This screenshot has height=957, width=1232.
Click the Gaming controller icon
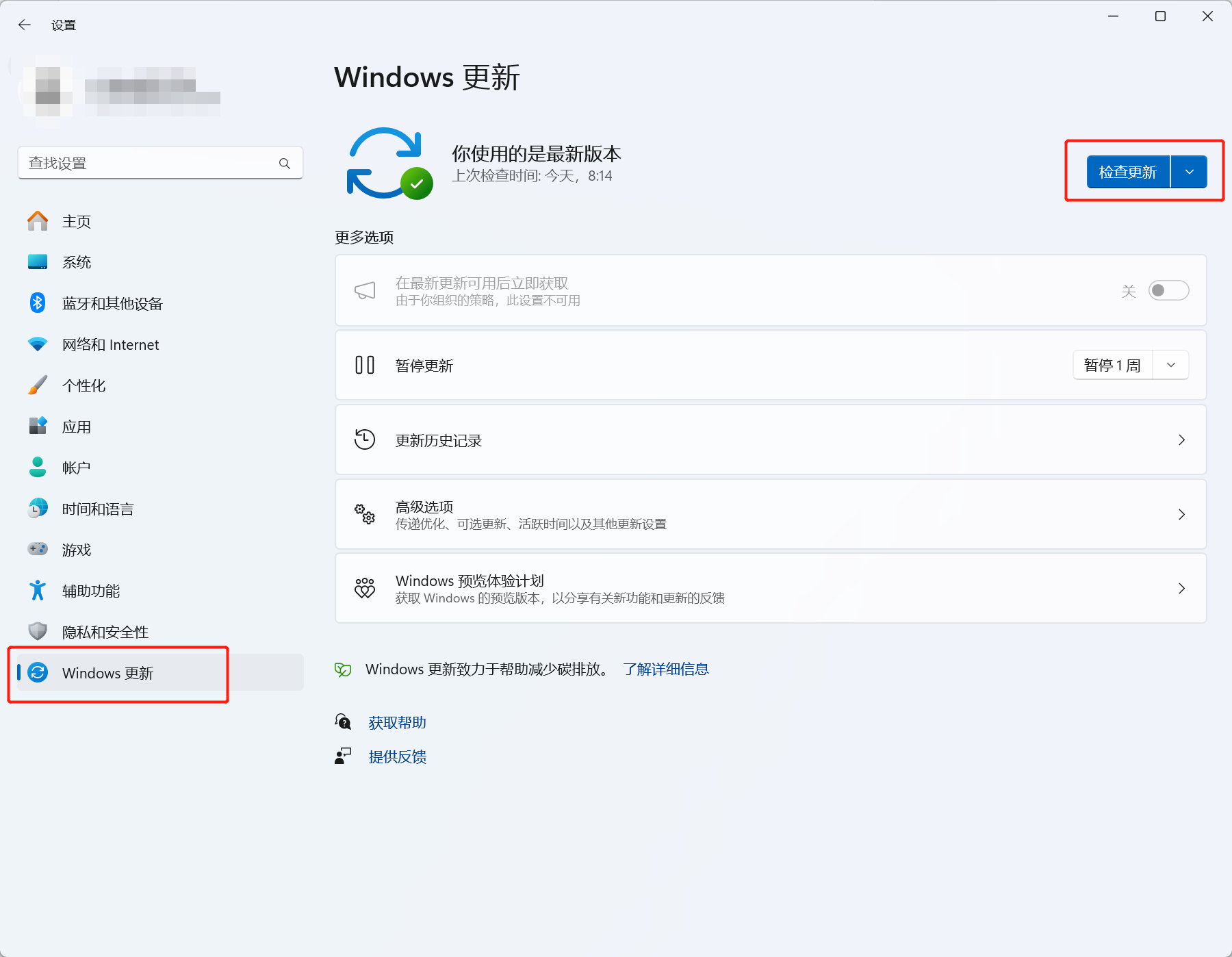38,549
